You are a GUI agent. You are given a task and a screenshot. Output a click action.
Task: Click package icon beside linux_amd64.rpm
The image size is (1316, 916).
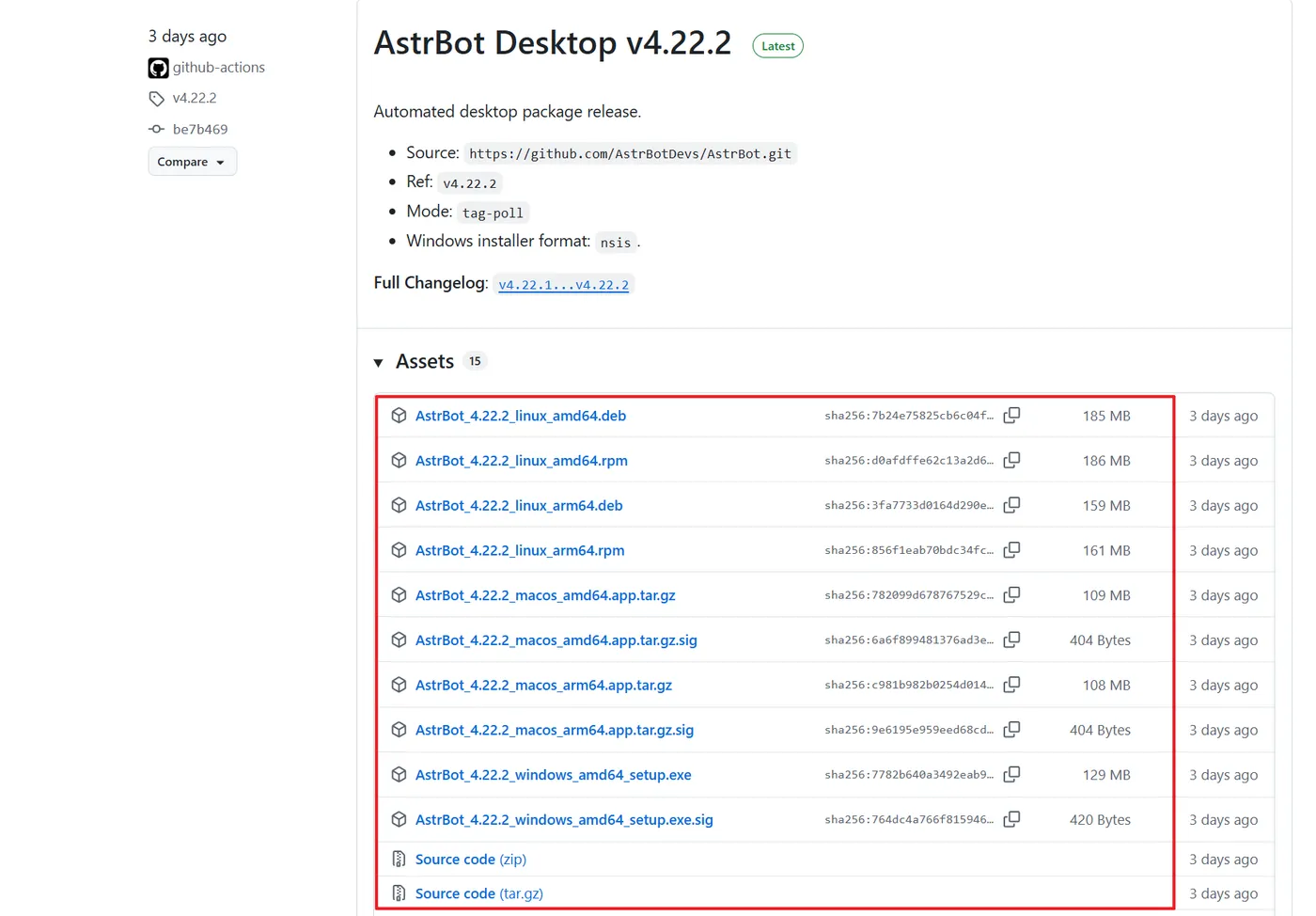point(399,461)
